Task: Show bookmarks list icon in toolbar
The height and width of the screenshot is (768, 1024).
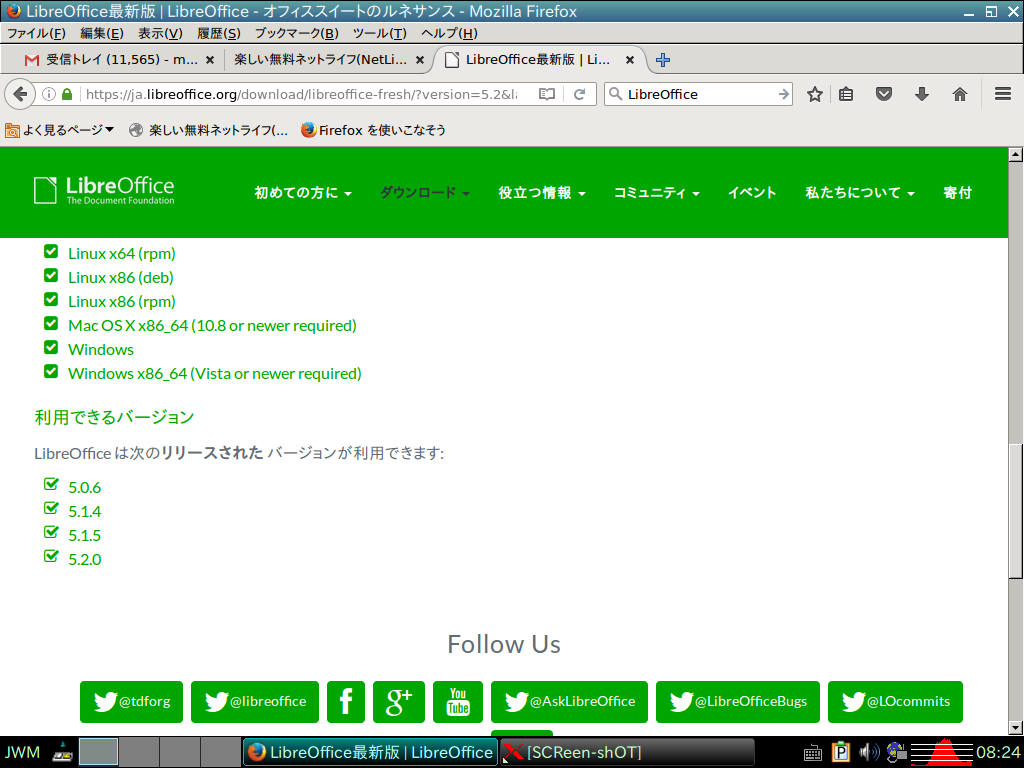Action: 846,94
